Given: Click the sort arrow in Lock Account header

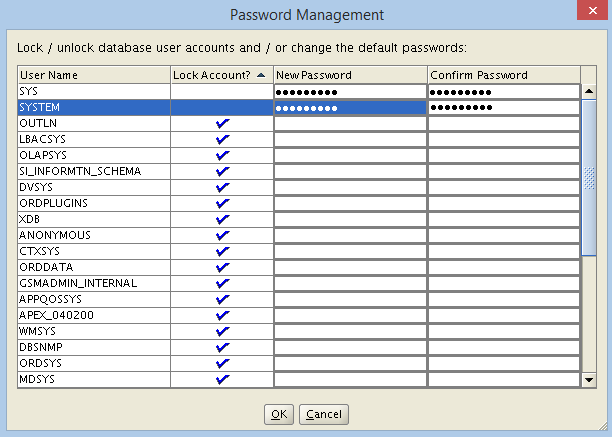Looking at the screenshot, I should pos(261,75).
